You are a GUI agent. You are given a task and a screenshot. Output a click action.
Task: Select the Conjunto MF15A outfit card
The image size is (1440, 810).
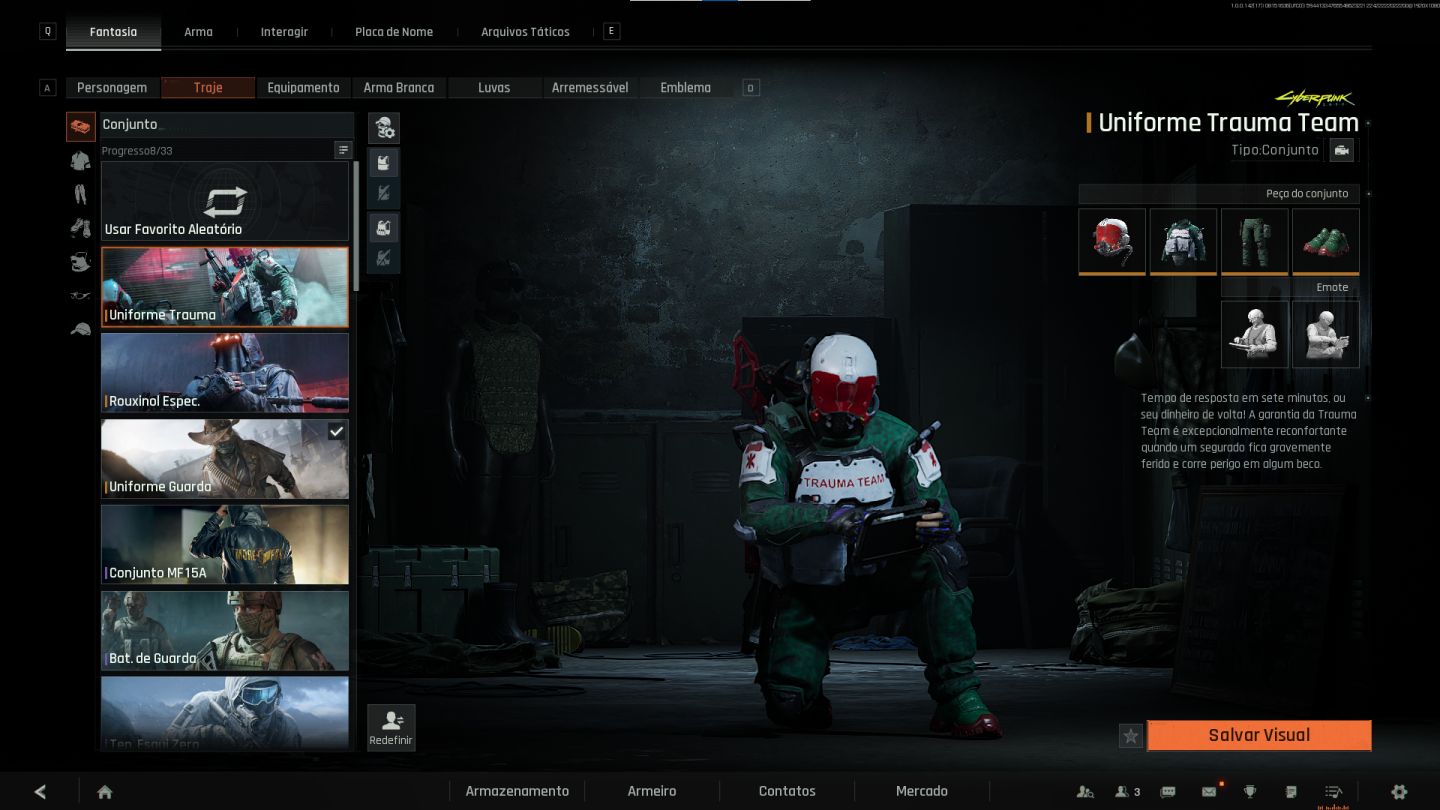(225, 544)
